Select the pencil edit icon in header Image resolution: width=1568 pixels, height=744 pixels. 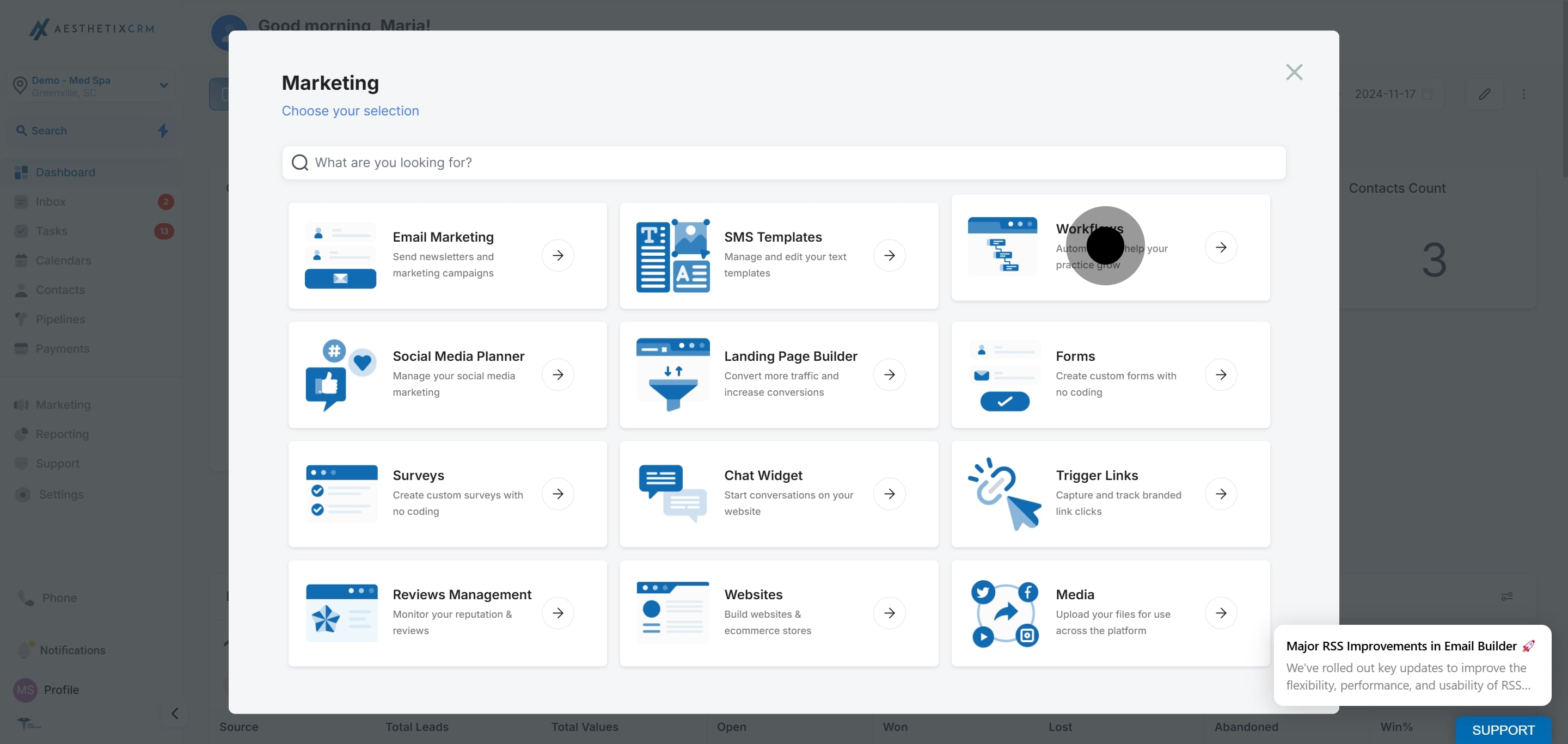[x=1484, y=93]
